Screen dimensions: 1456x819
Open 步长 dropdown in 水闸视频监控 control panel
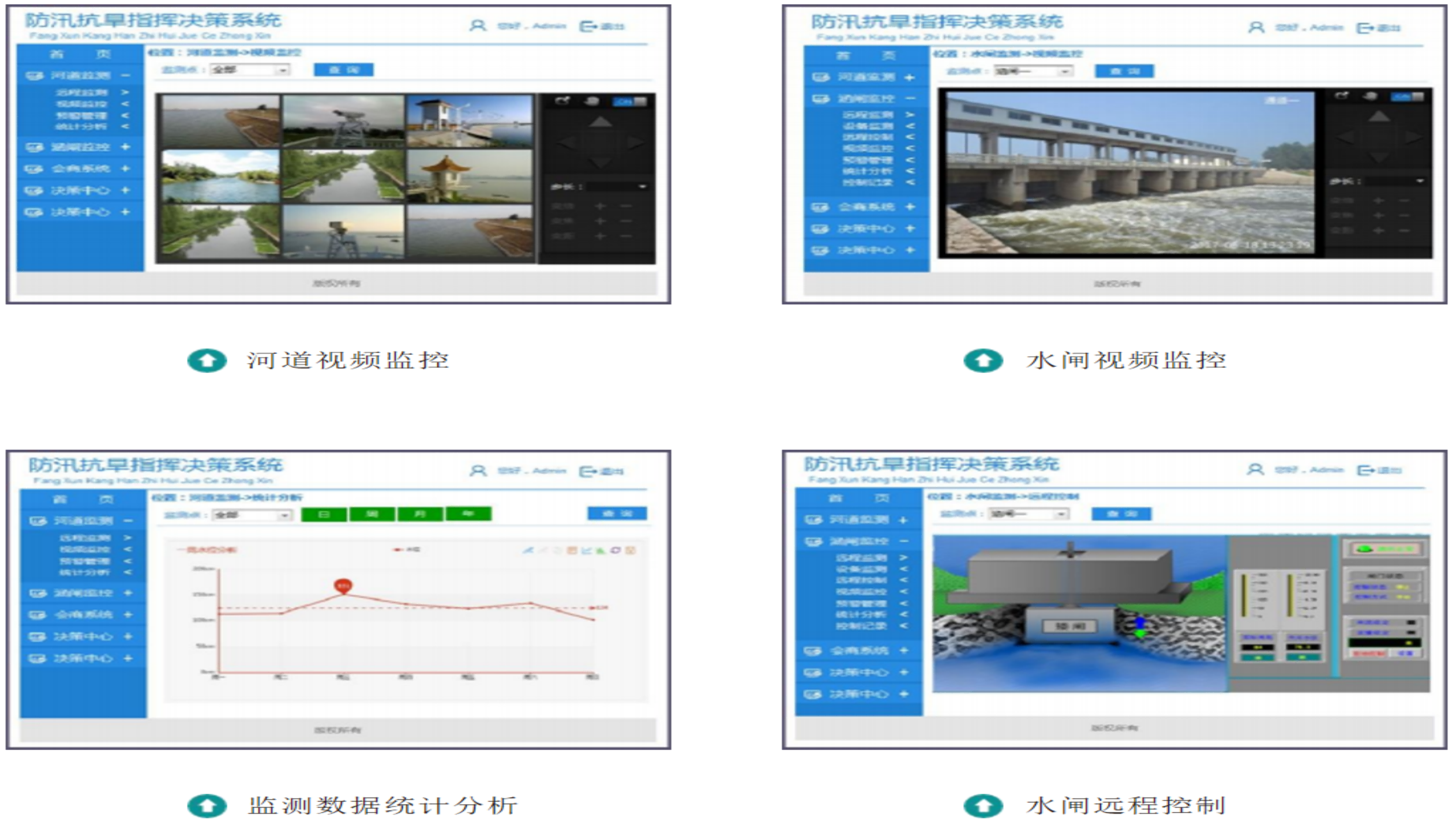tap(1396, 181)
